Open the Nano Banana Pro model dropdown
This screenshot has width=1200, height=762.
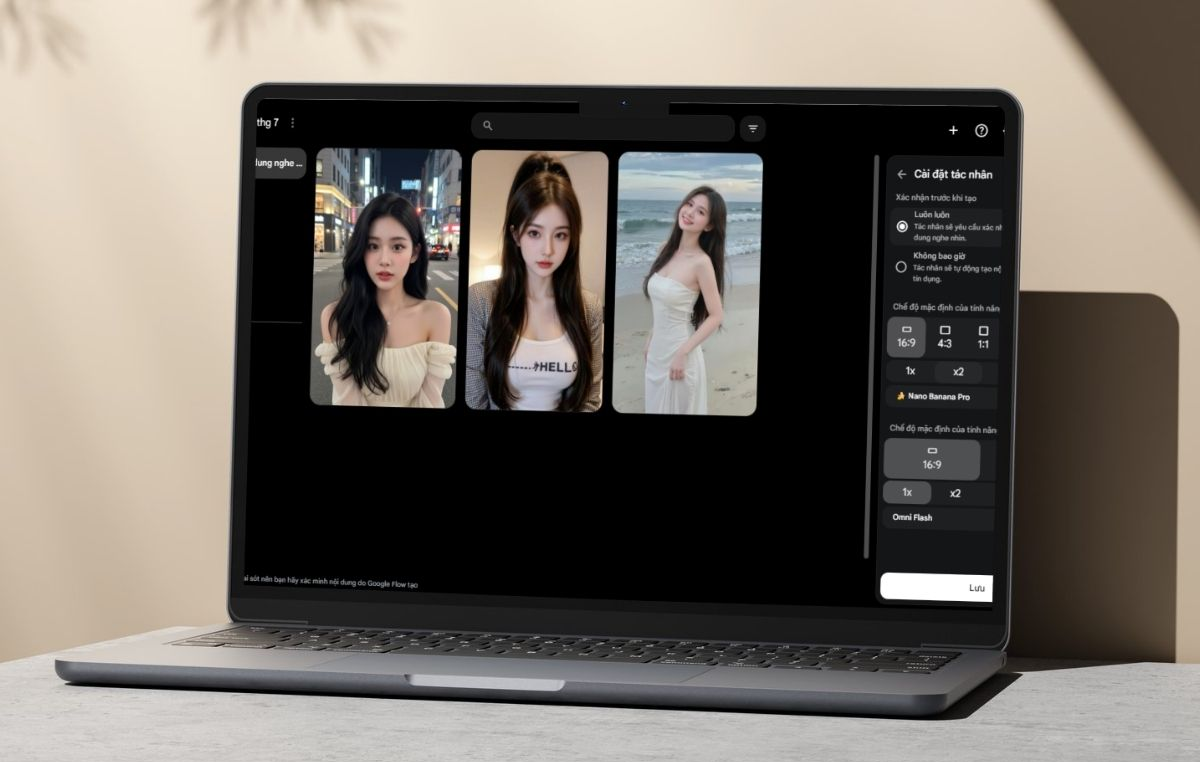pos(941,397)
